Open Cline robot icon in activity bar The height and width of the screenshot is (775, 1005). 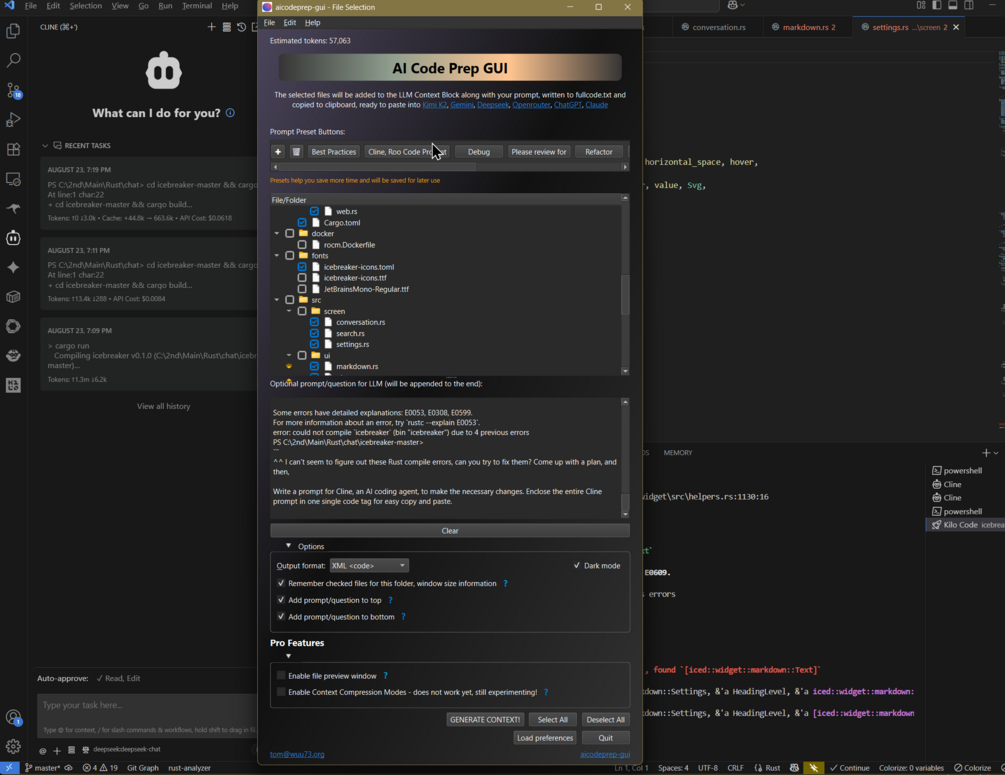(13, 238)
